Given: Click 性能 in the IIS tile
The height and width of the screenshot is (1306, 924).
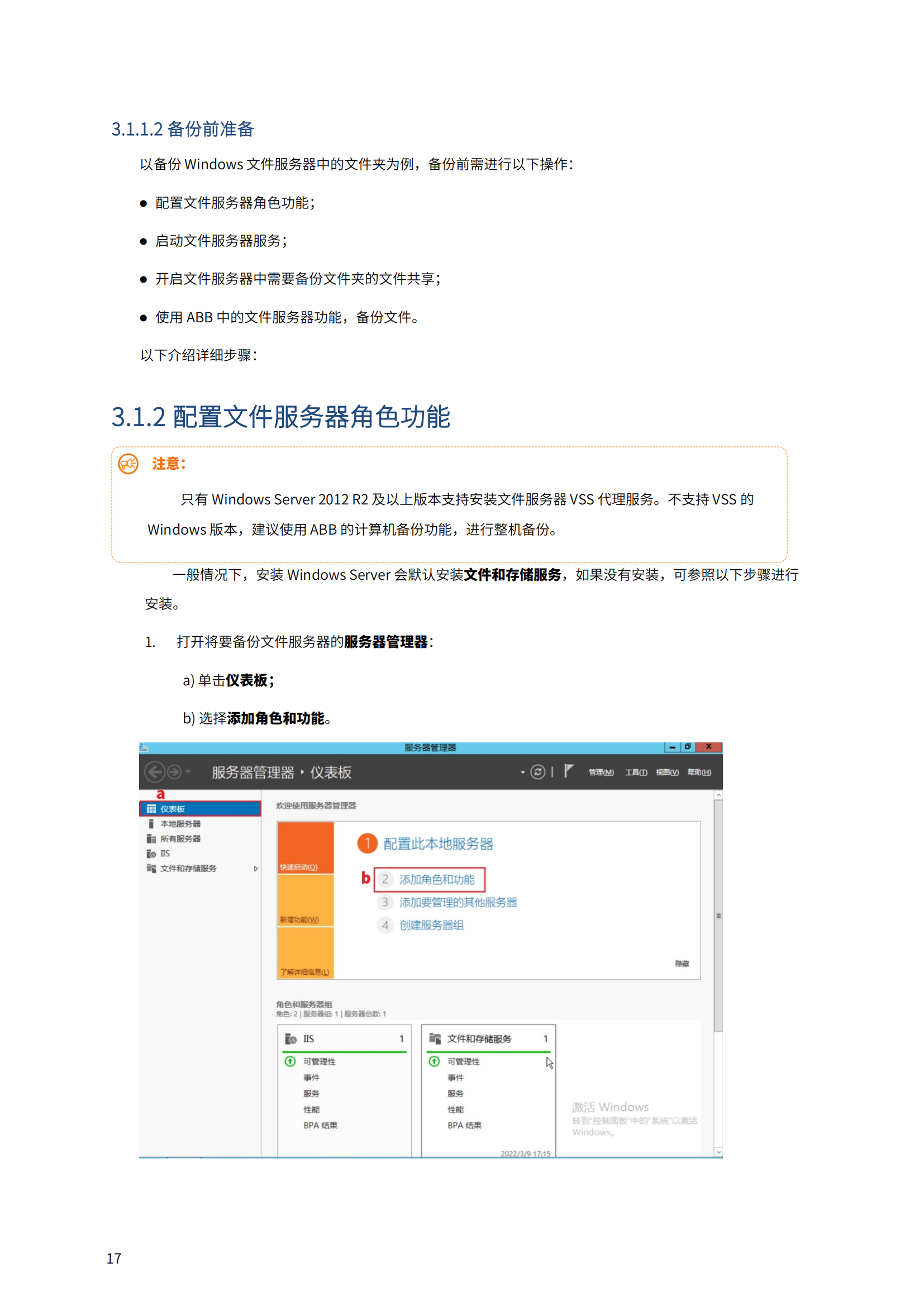Looking at the screenshot, I should (x=311, y=1109).
